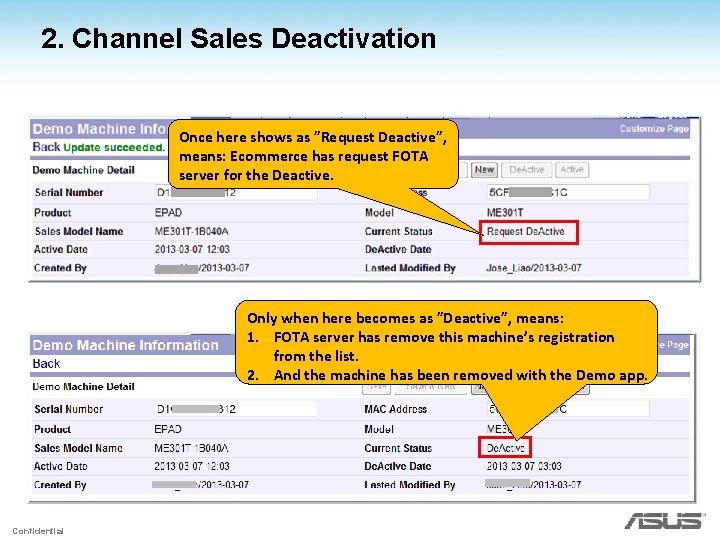
Task: Select the 'Lasted Modified By' label beside Jose_Liao
Action: 410,268
